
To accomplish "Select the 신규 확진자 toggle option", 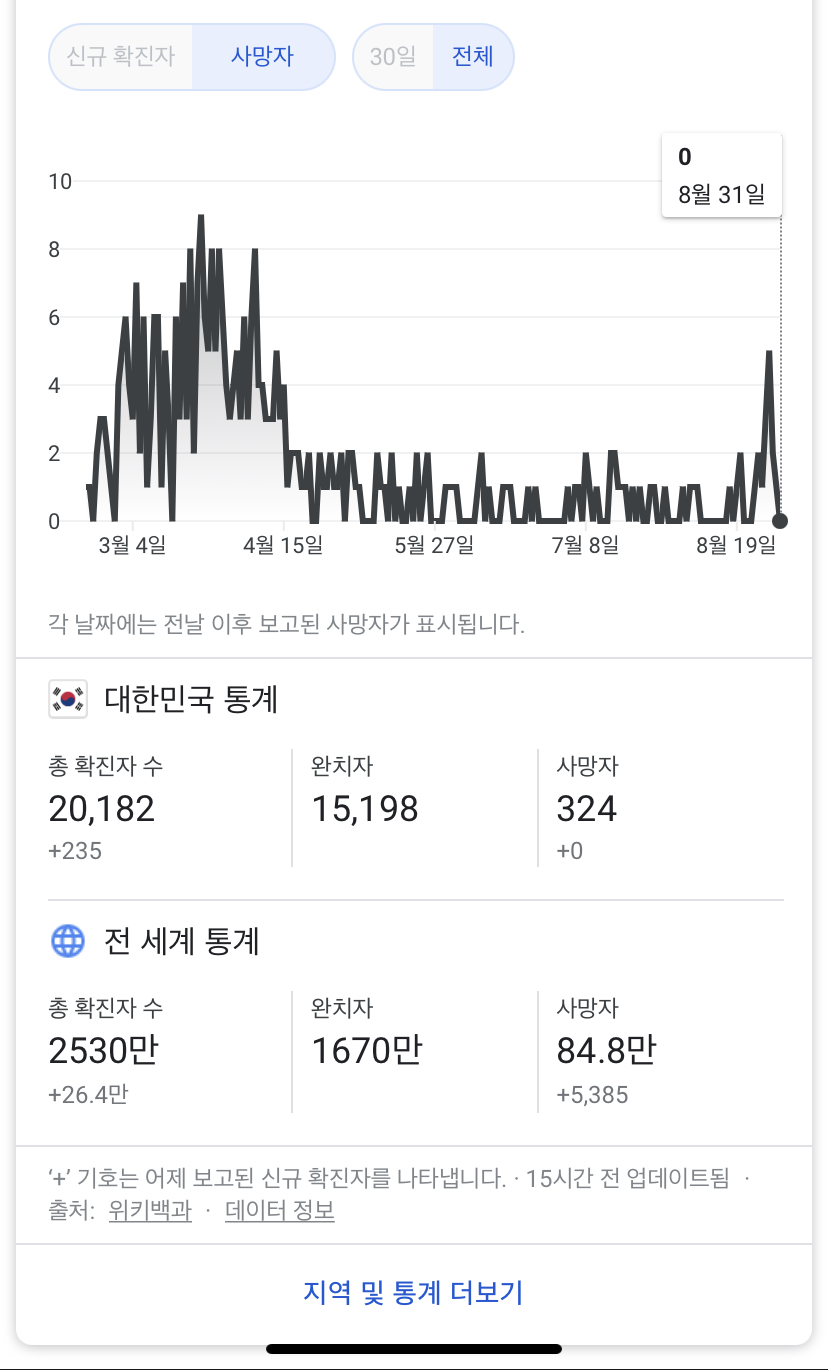I will click(121, 56).
